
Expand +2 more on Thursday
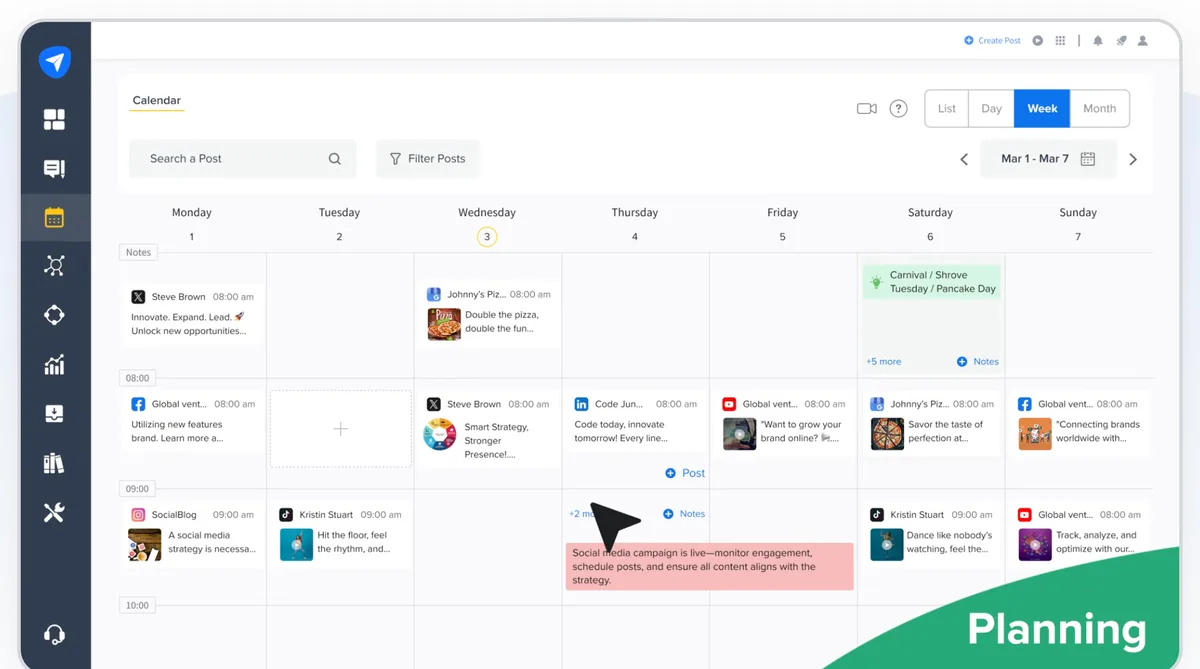point(582,514)
